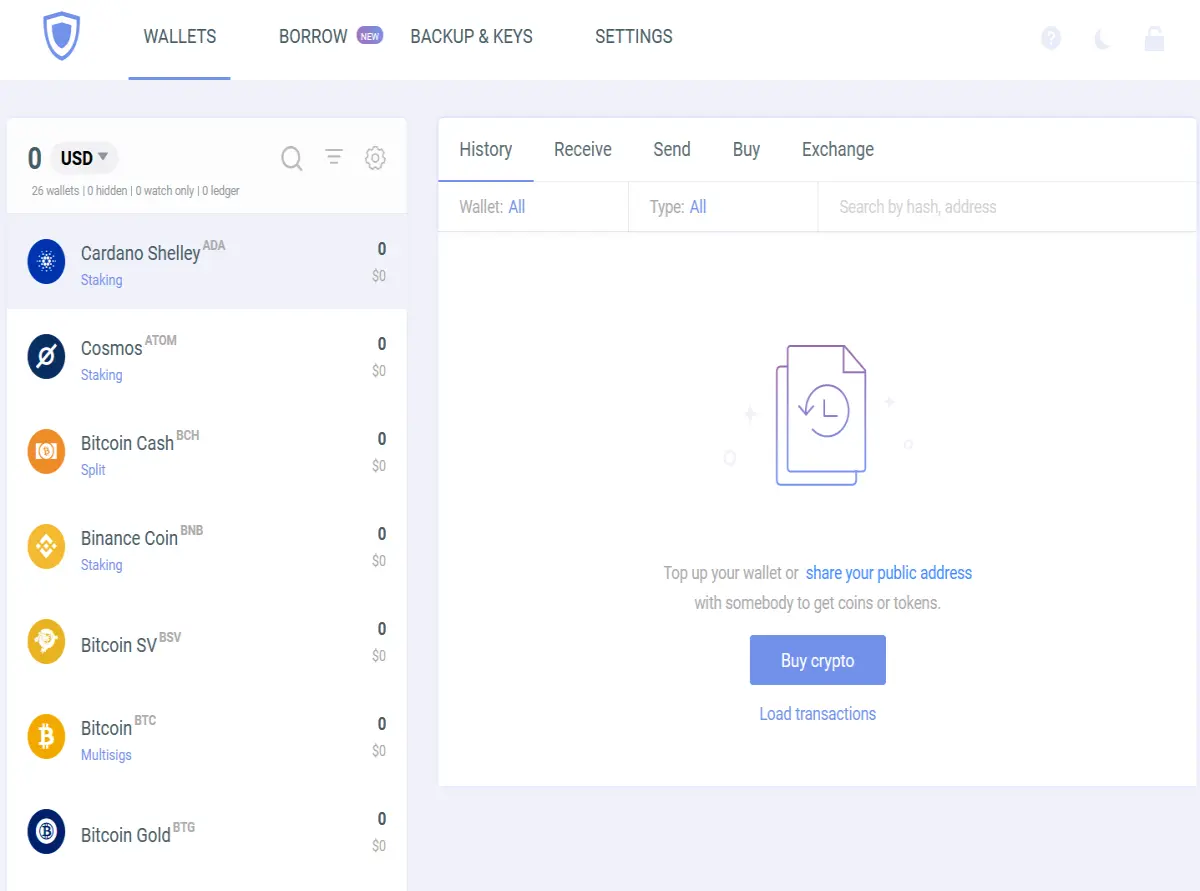Open Staking link under Cosmos
Image resolution: width=1200 pixels, height=891 pixels.
coord(102,375)
